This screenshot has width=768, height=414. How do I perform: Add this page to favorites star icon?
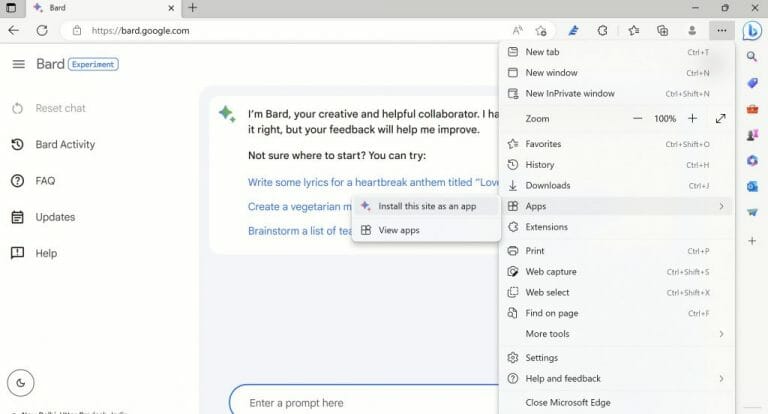point(541,30)
